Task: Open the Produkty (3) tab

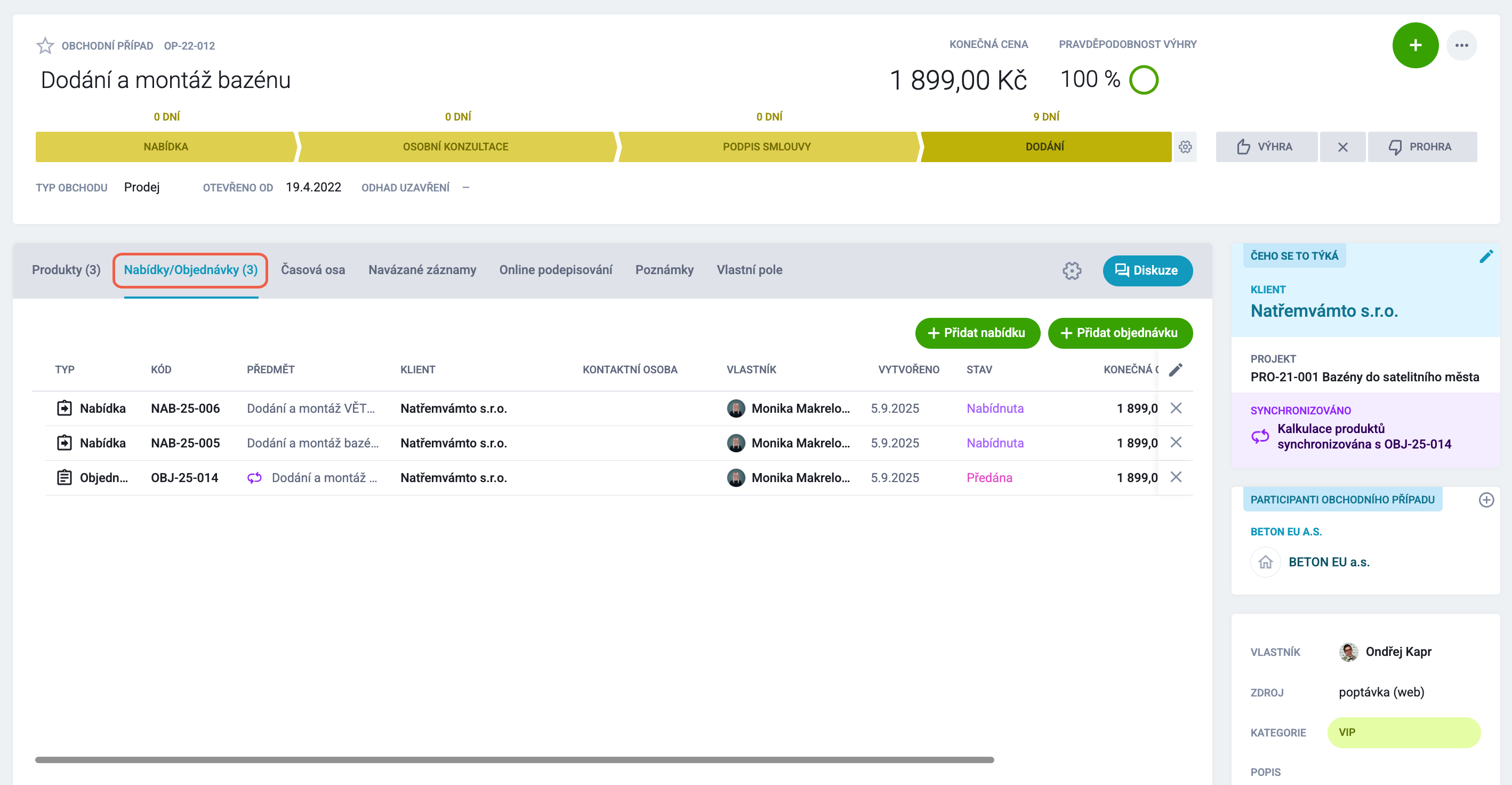Action: [66, 270]
